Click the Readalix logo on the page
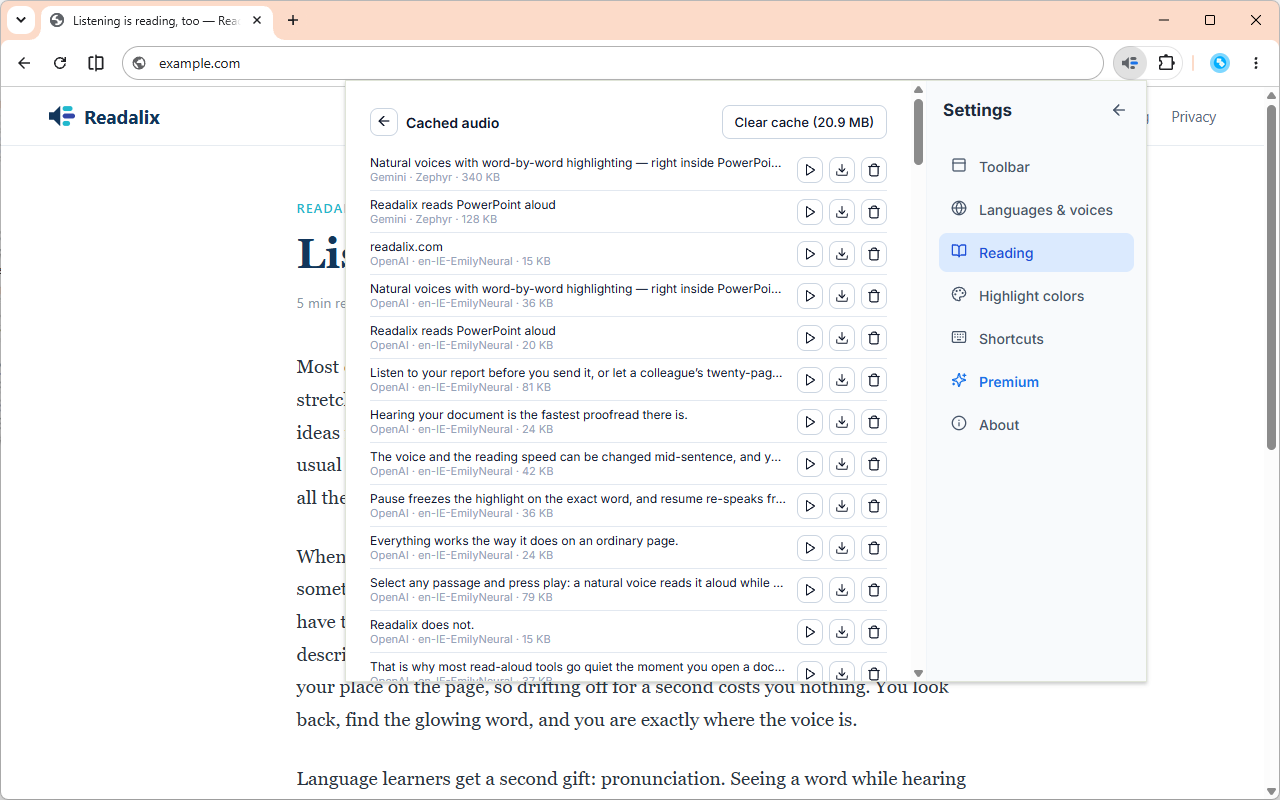Viewport: 1280px width, 800px height. tap(104, 117)
